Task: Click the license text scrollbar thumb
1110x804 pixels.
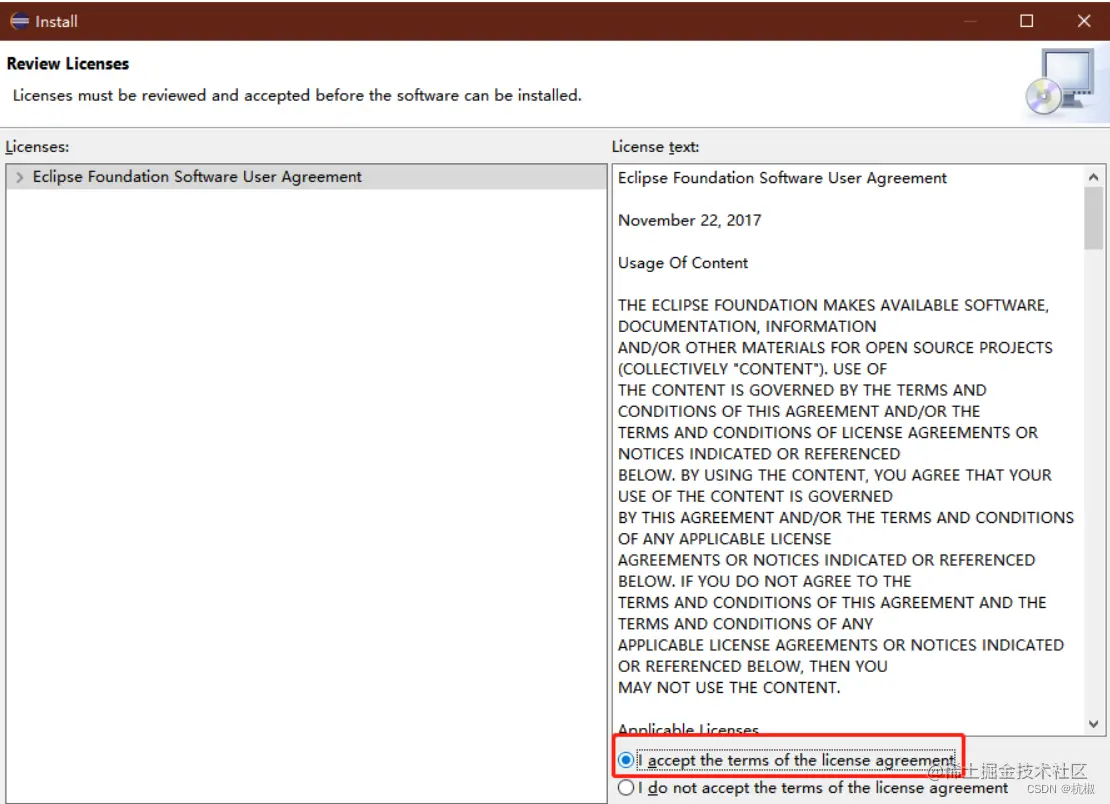Action: 1093,218
